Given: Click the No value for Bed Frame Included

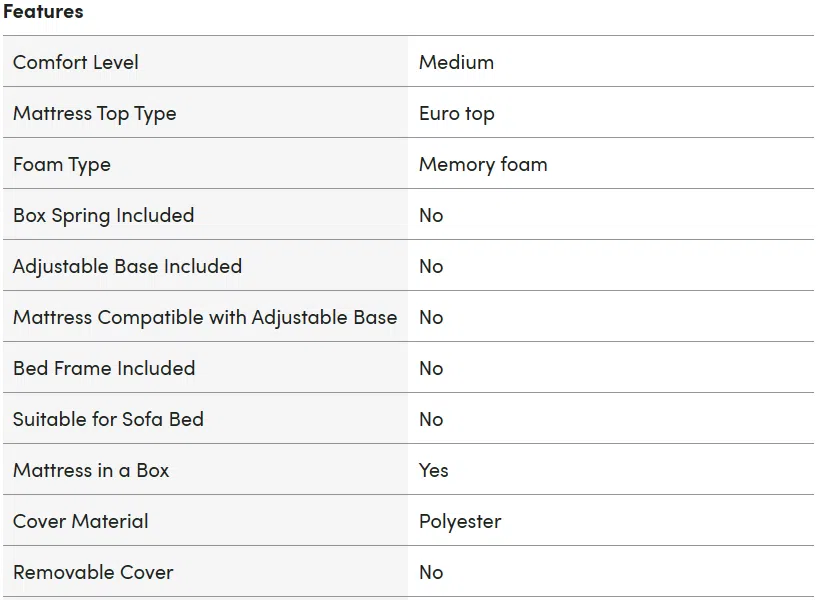Looking at the screenshot, I should [431, 368].
